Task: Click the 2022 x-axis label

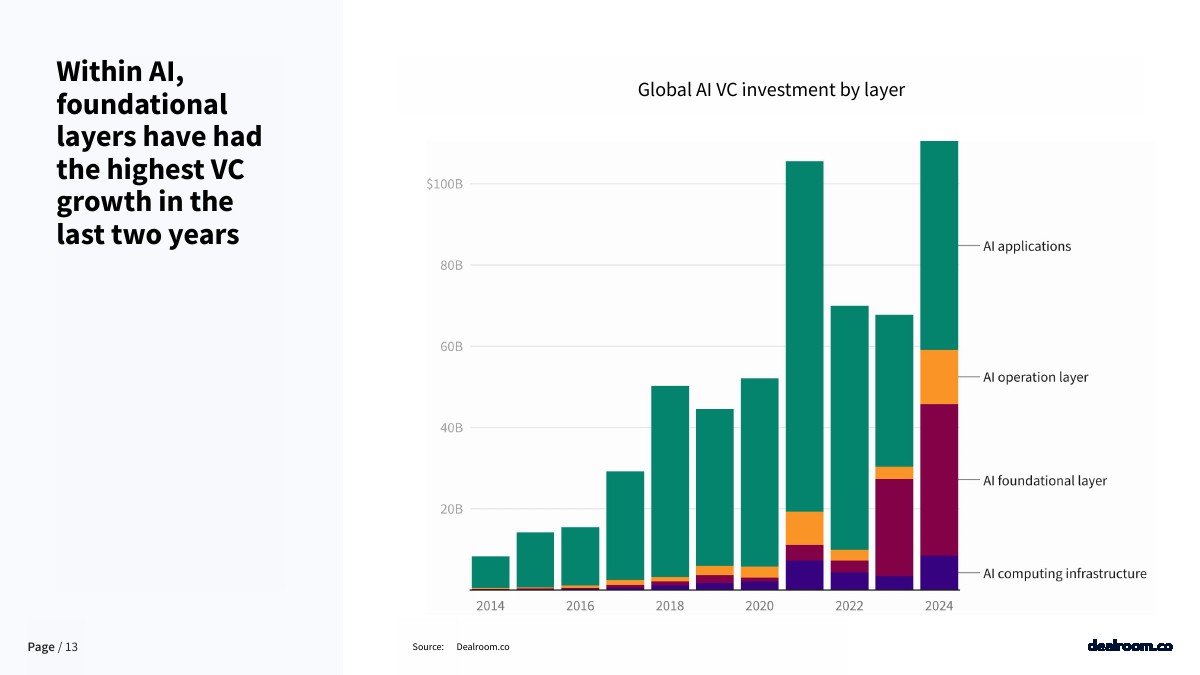Action: [849, 606]
